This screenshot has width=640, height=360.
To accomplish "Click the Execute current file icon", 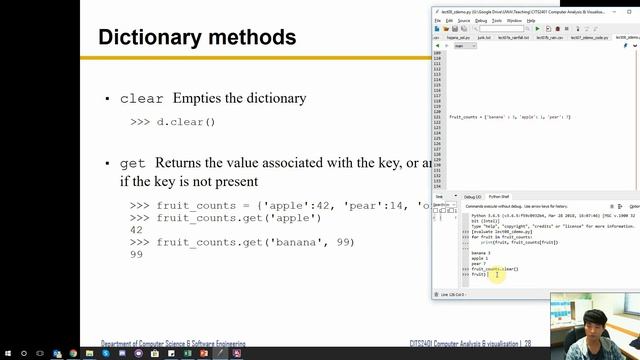I will tap(548, 29).
